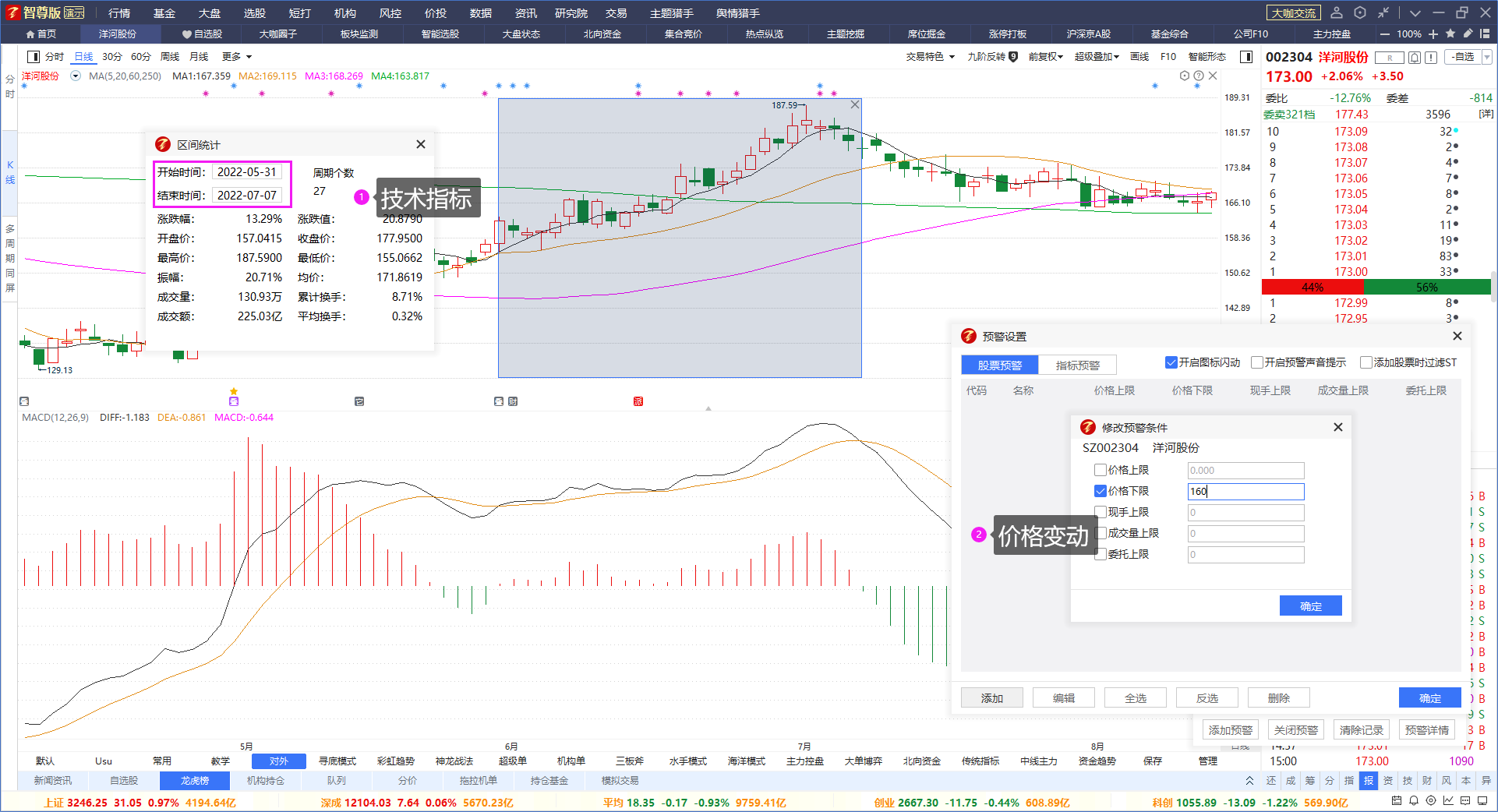
Task: Open the 自选 dropdown arrow
Action: [x=1486, y=57]
